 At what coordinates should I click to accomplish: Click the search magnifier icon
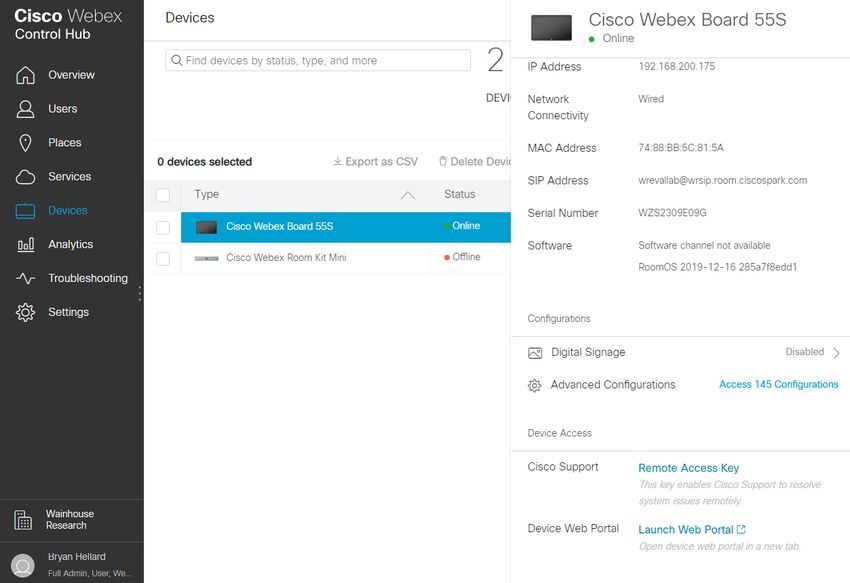tap(177, 60)
